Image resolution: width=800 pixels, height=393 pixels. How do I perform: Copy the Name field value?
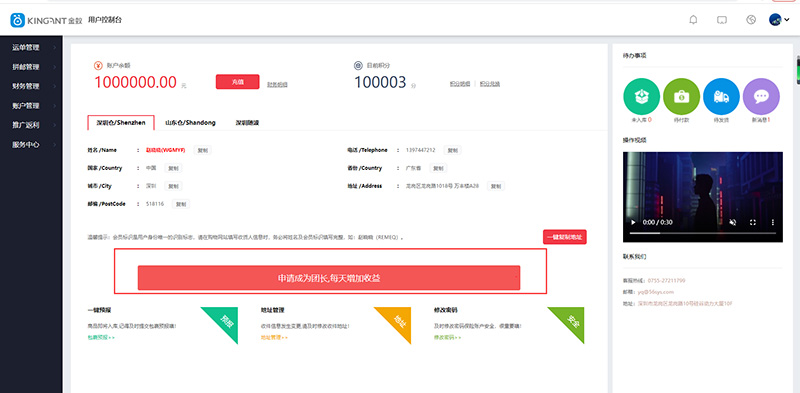(x=203, y=151)
